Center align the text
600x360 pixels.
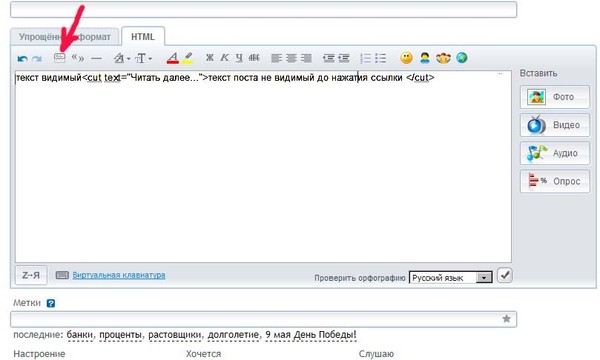click(291, 58)
